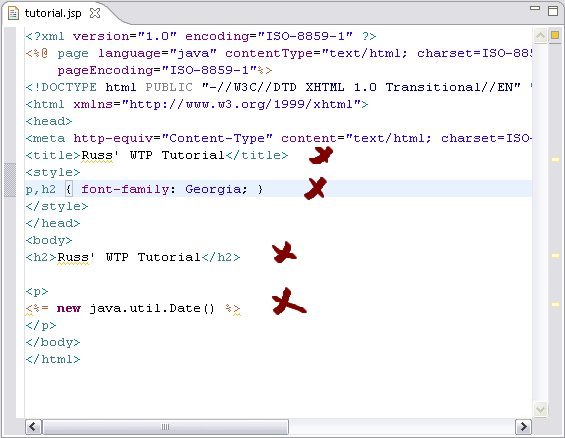The height and width of the screenshot is (438, 565).
Task: Click overview ruler marker for title line warning
Action: click(x=555, y=159)
